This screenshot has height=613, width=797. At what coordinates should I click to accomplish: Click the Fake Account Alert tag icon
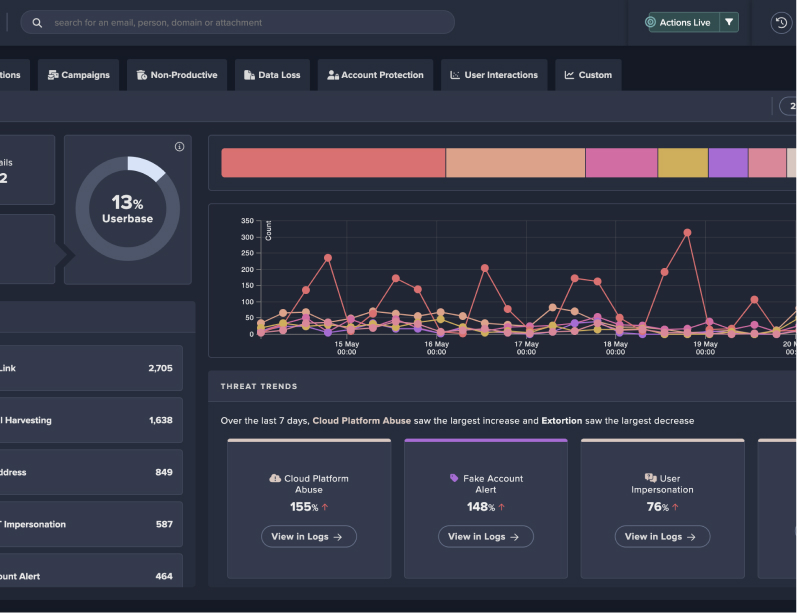point(454,478)
